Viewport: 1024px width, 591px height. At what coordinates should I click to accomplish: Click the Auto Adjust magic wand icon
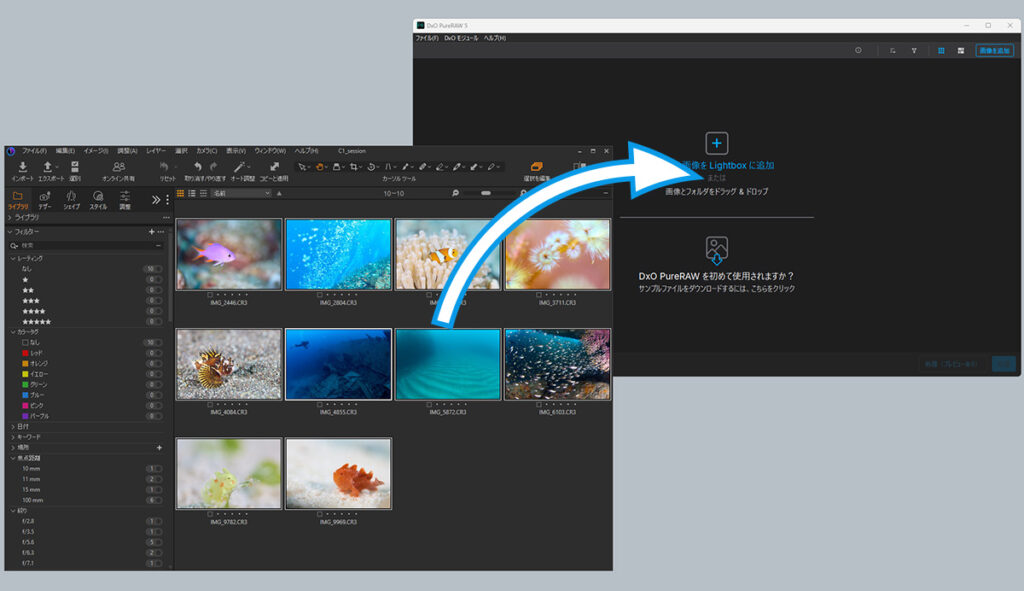click(x=240, y=167)
